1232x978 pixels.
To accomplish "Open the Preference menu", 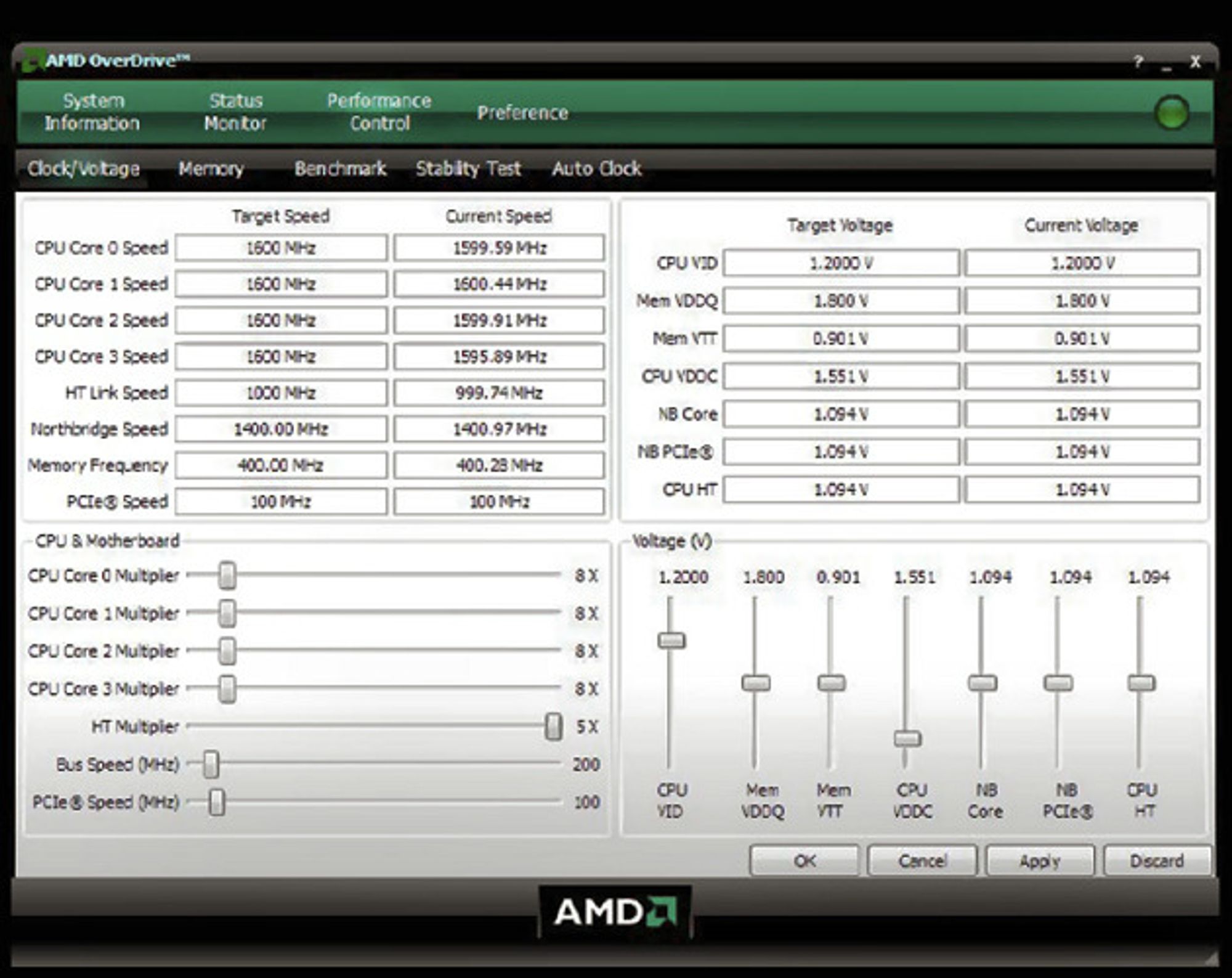I will pyautogui.click(x=522, y=113).
